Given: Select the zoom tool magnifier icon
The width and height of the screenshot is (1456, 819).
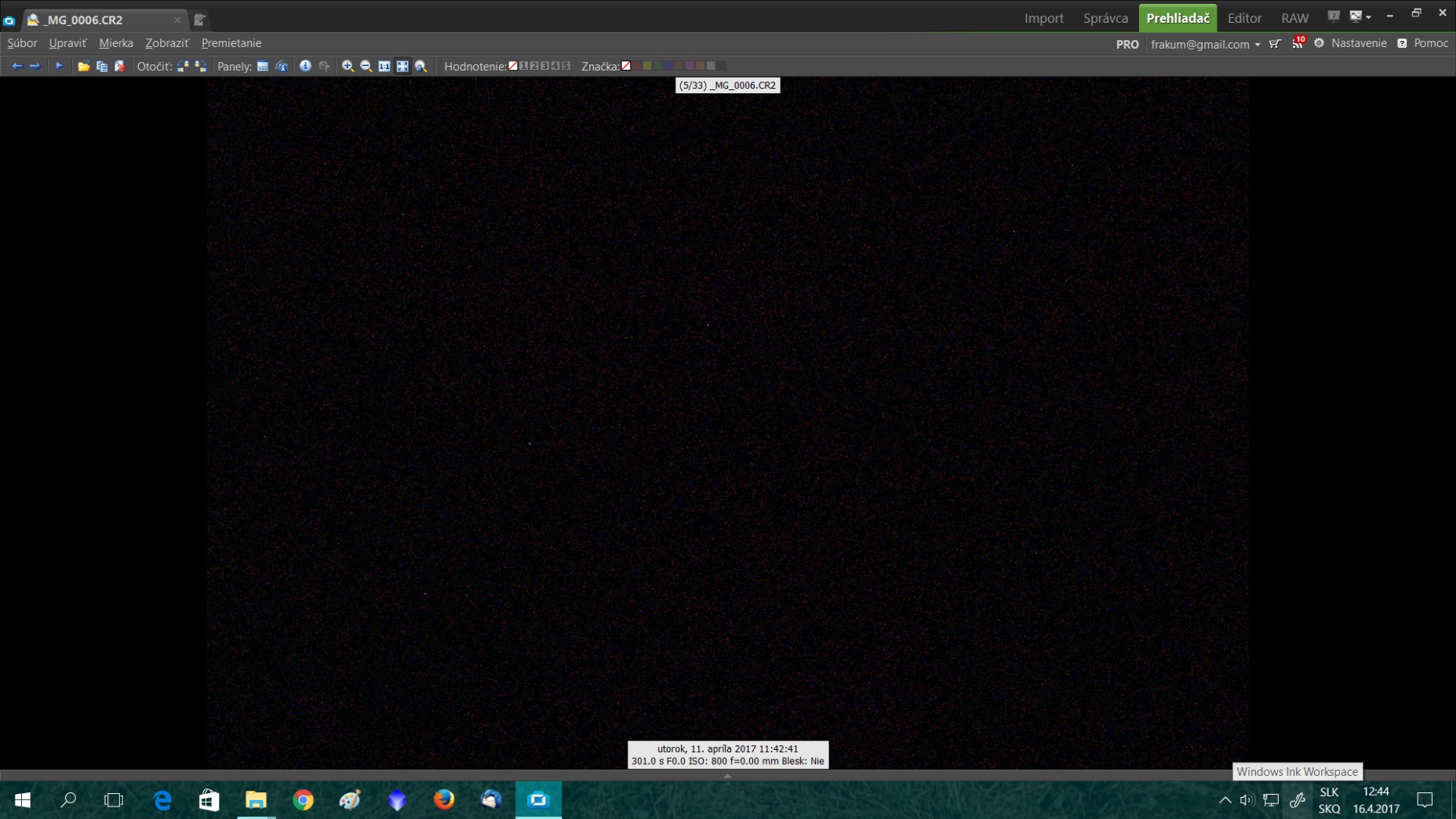Looking at the screenshot, I should click(420, 66).
